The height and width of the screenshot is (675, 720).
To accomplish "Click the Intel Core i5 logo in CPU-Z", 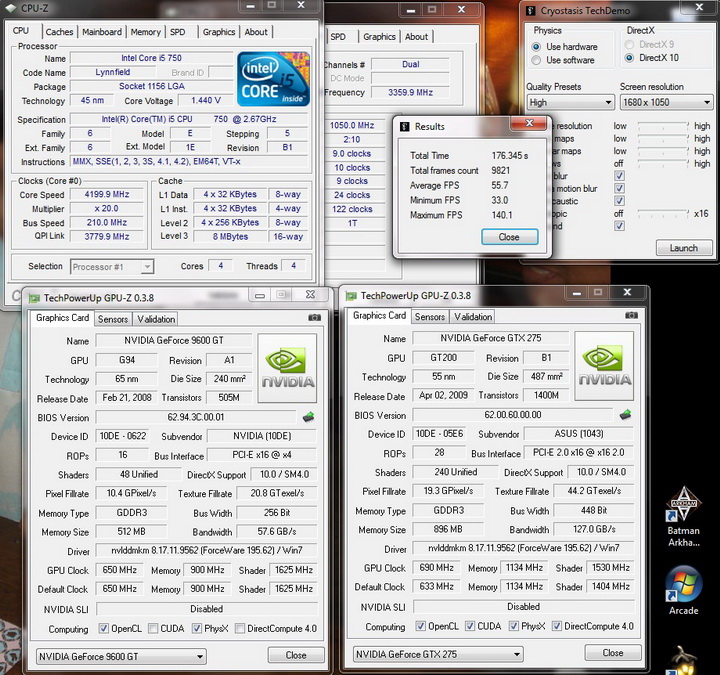I will [274, 79].
